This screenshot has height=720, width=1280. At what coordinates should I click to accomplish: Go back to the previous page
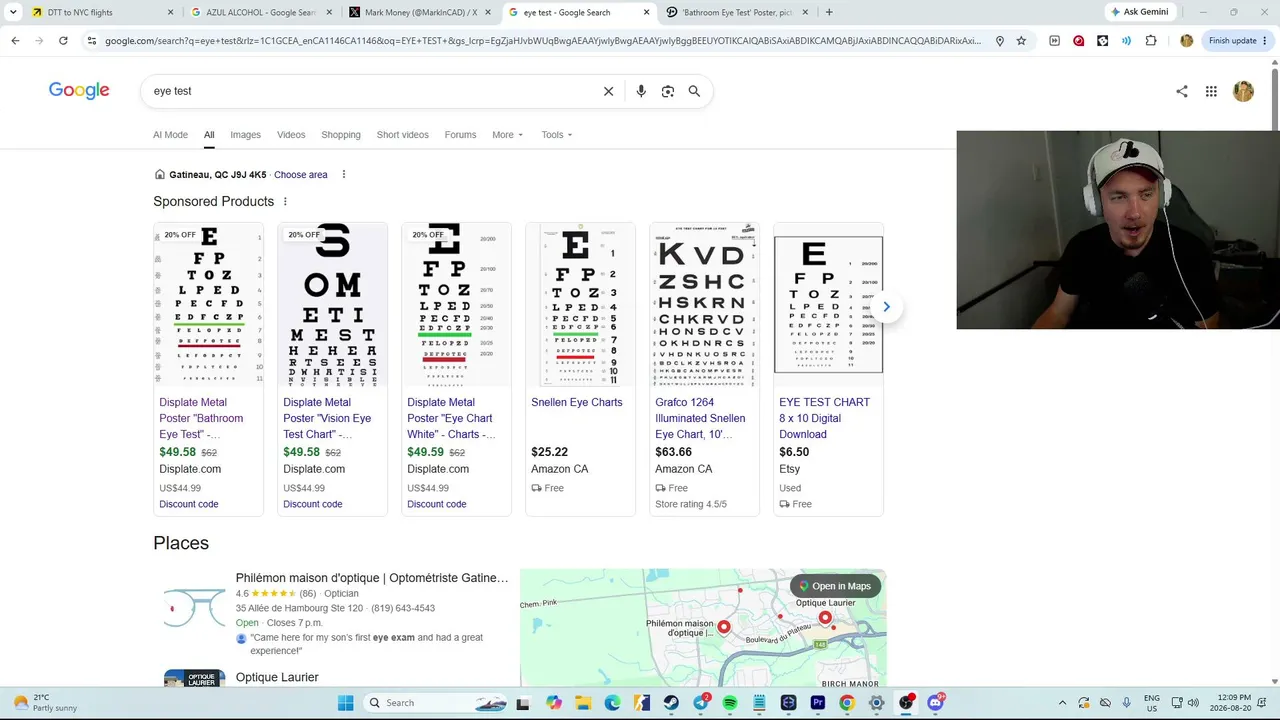tap(15, 41)
